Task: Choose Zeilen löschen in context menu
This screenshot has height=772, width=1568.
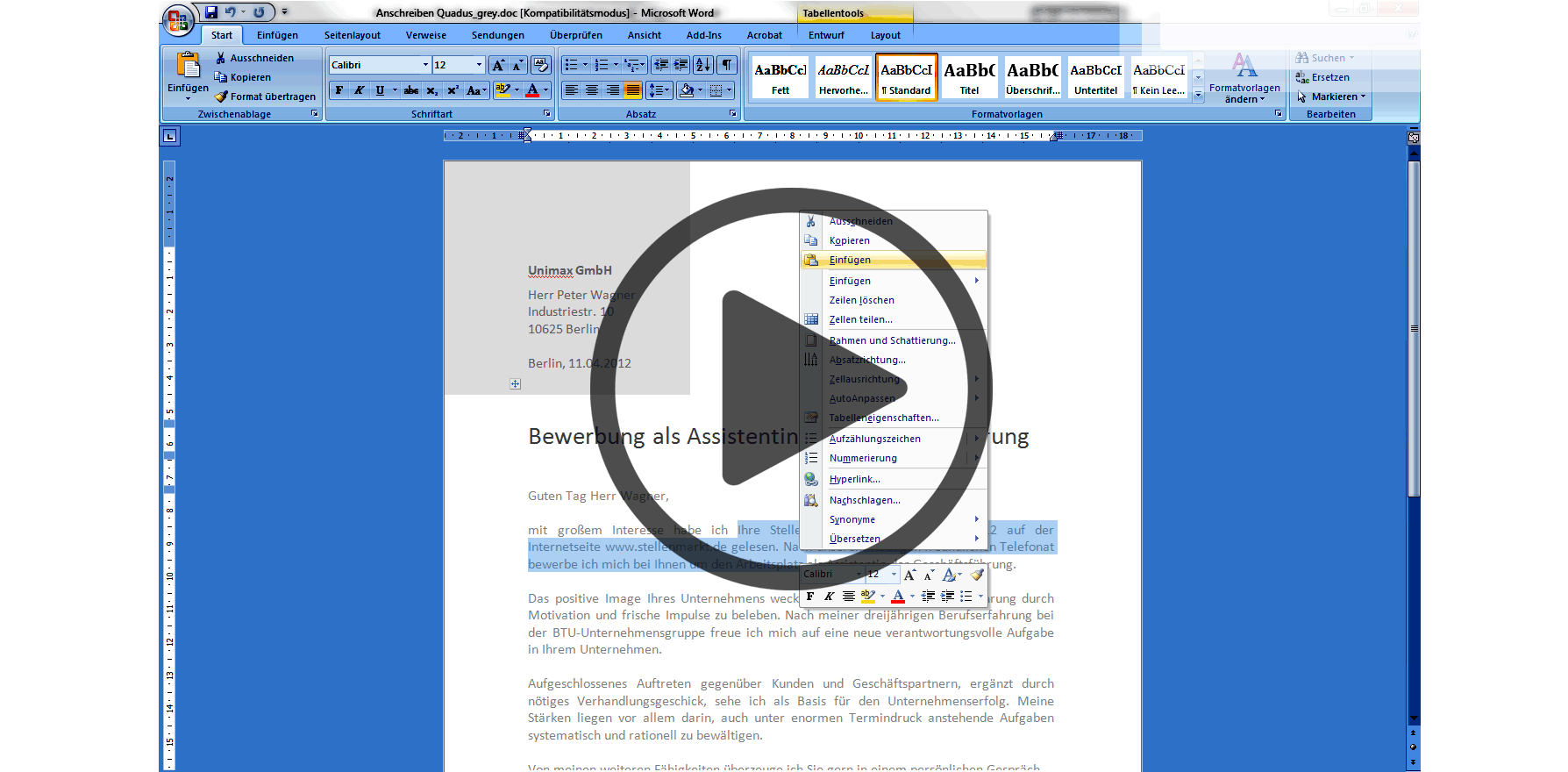Action: (861, 300)
